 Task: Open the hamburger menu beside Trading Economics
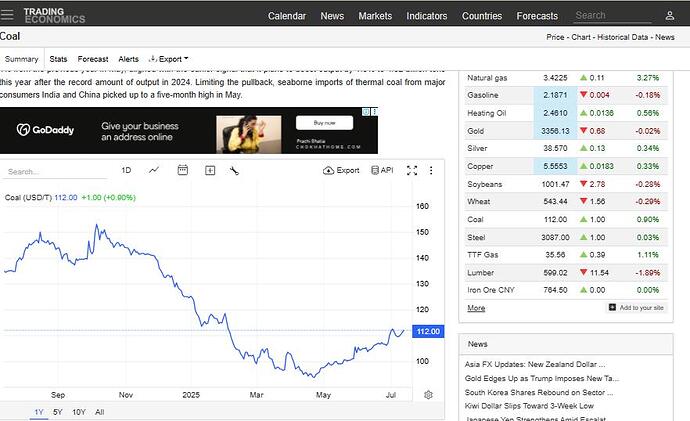pyautogui.click(x=10, y=16)
